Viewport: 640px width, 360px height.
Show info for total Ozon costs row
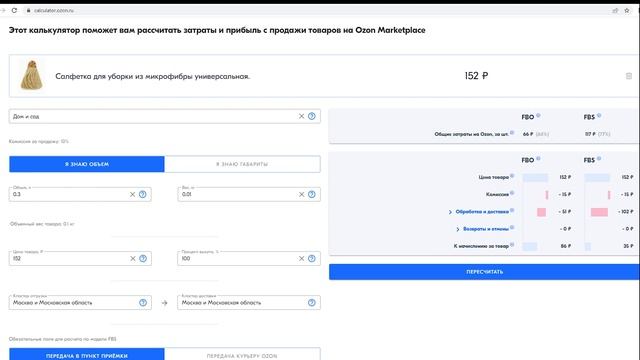[512, 133]
